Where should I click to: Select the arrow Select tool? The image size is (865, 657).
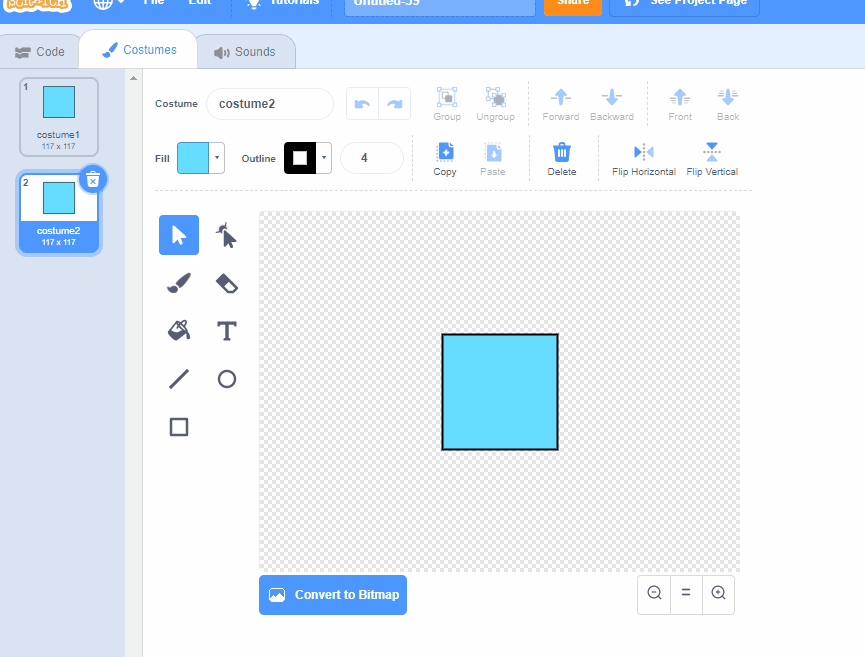point(179,235)
